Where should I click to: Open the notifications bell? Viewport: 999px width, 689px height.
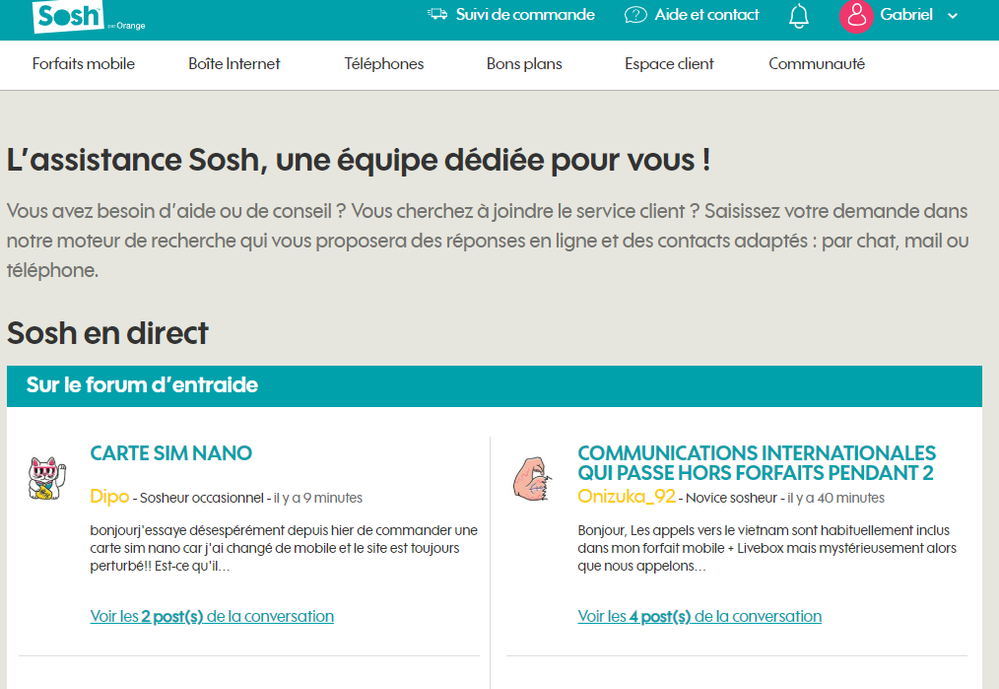coord(798,16)
